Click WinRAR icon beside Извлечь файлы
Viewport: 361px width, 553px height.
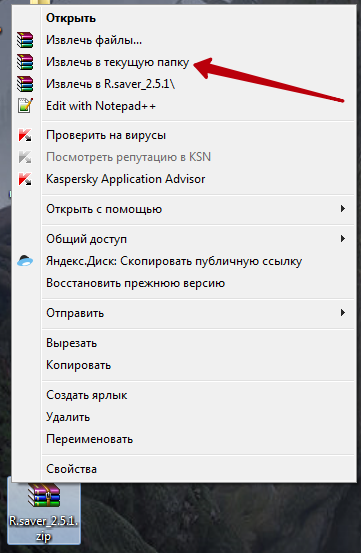click(x=25, y=40)
